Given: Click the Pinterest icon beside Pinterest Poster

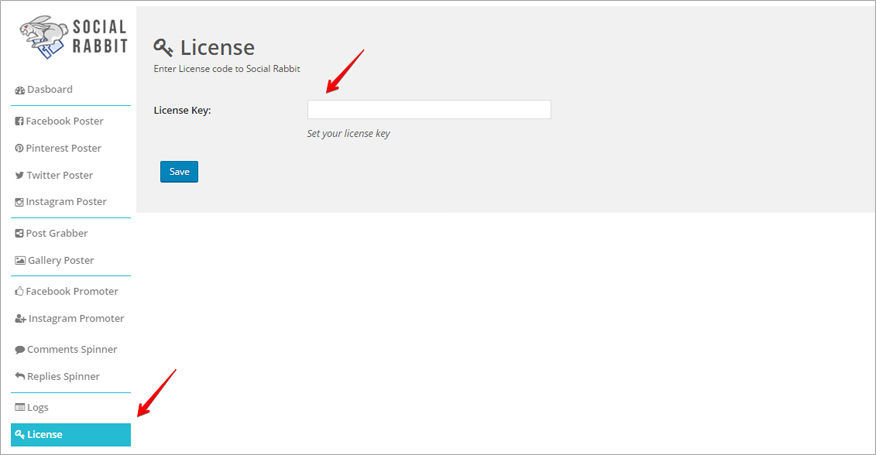Looking at the screenshot, I should click(19, 148).
